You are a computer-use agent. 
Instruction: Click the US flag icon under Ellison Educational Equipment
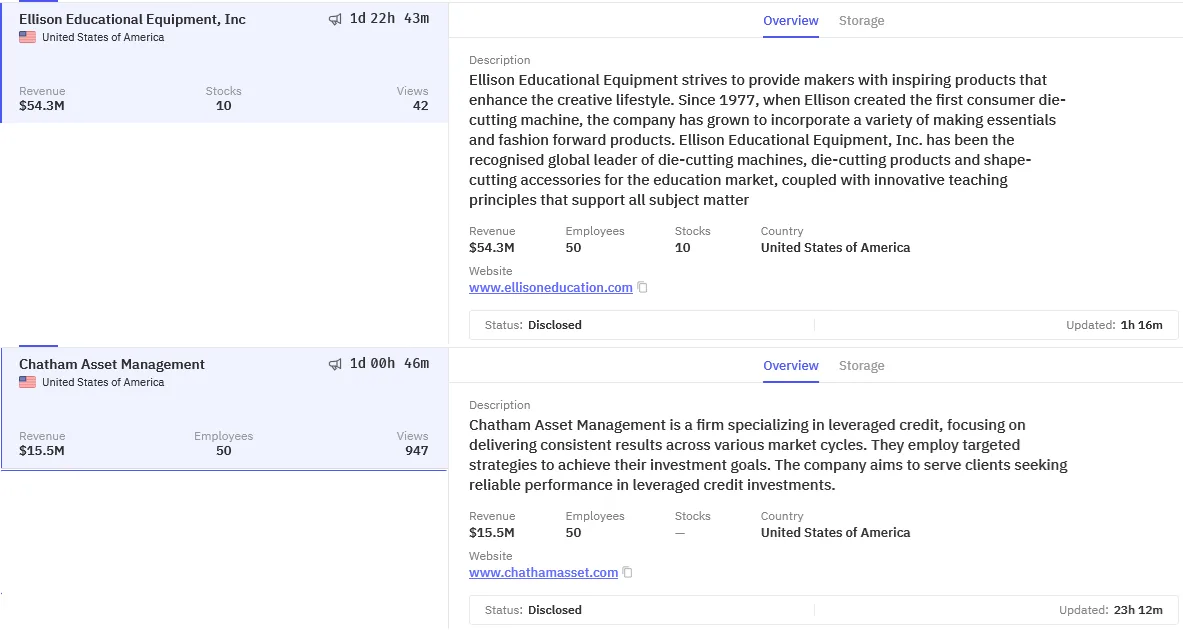(26, 37)
